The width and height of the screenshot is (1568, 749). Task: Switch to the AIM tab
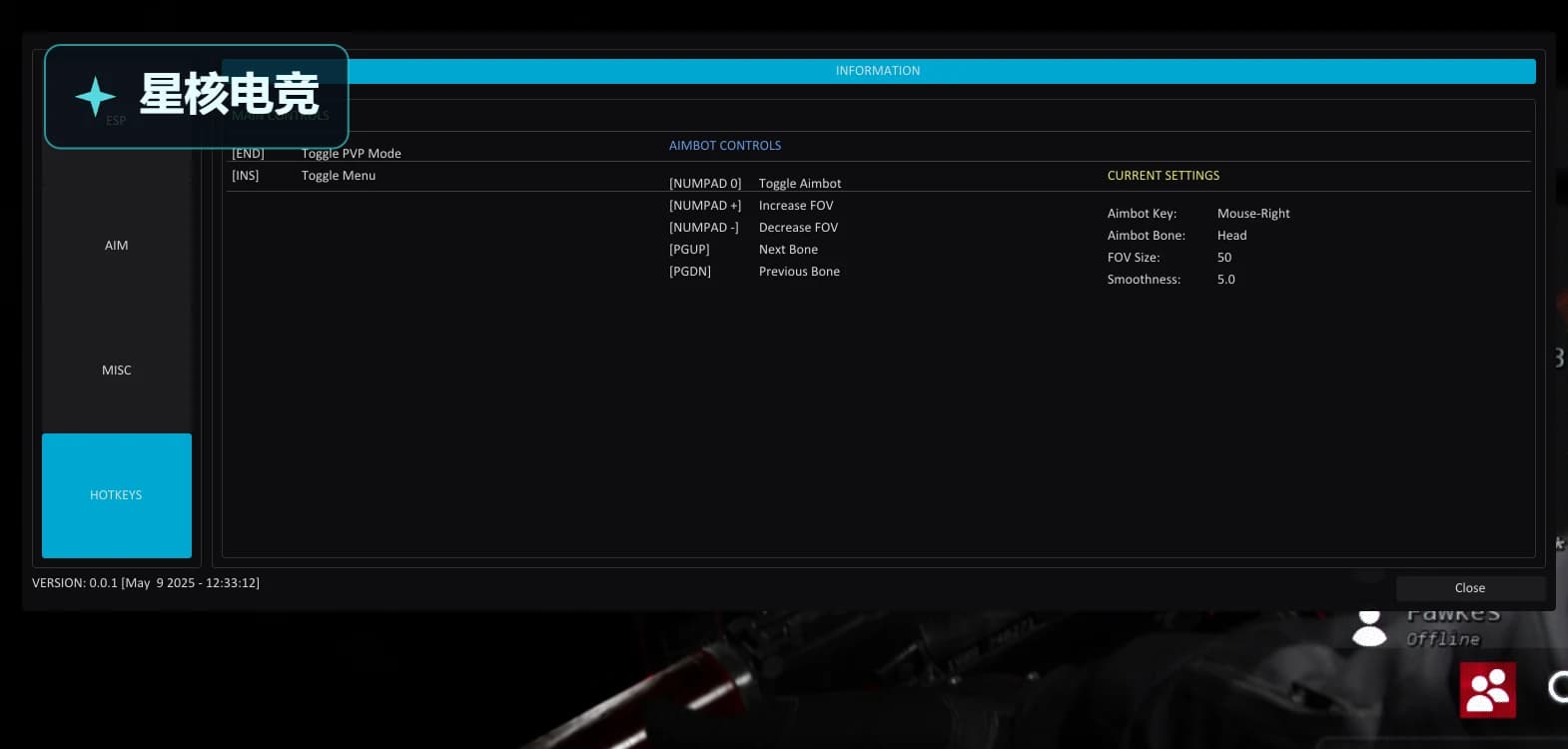click(x=117, y=246)
